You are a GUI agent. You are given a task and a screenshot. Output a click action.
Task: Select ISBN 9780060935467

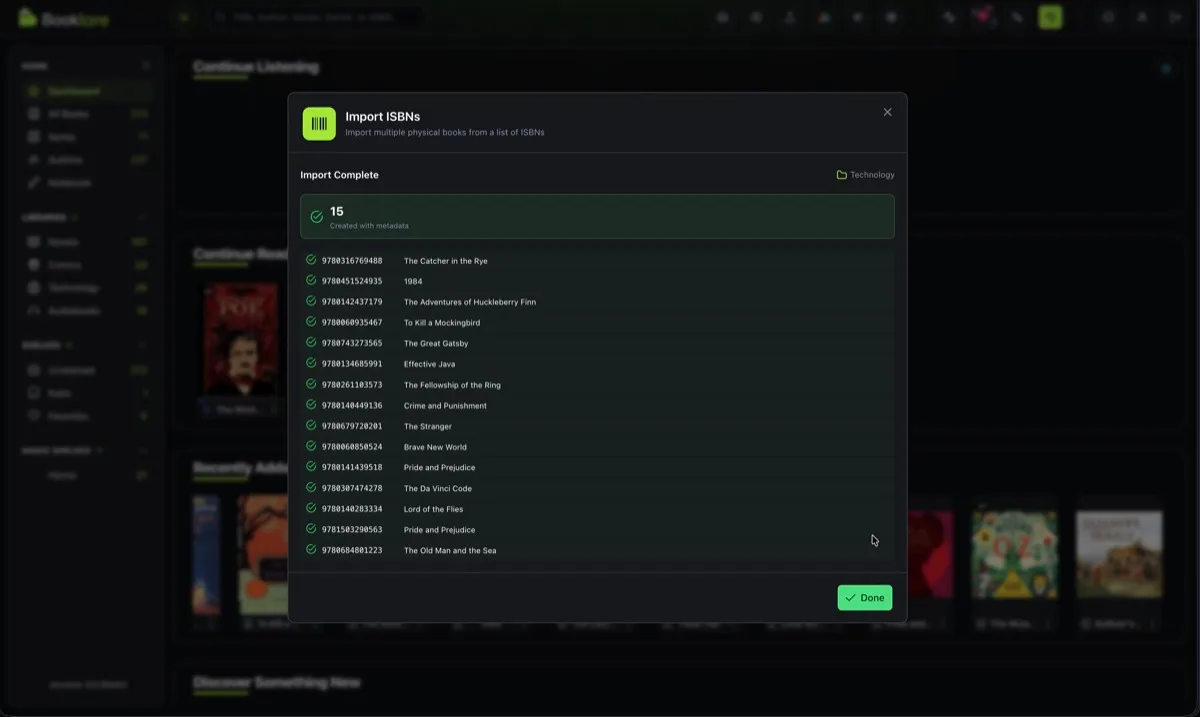pyautogui.click(x=352, y=323)
